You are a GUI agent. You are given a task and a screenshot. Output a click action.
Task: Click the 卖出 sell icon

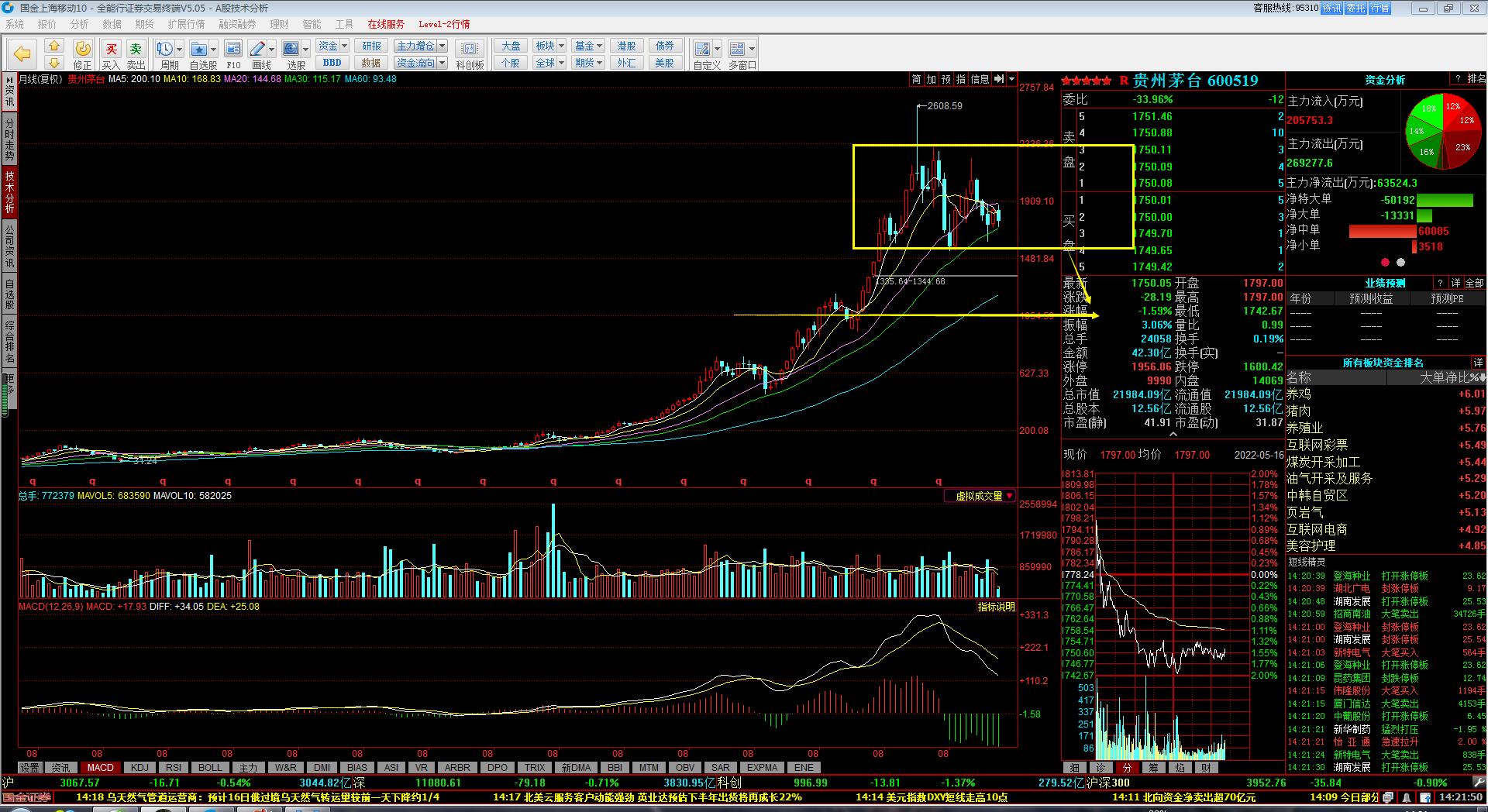136,49
